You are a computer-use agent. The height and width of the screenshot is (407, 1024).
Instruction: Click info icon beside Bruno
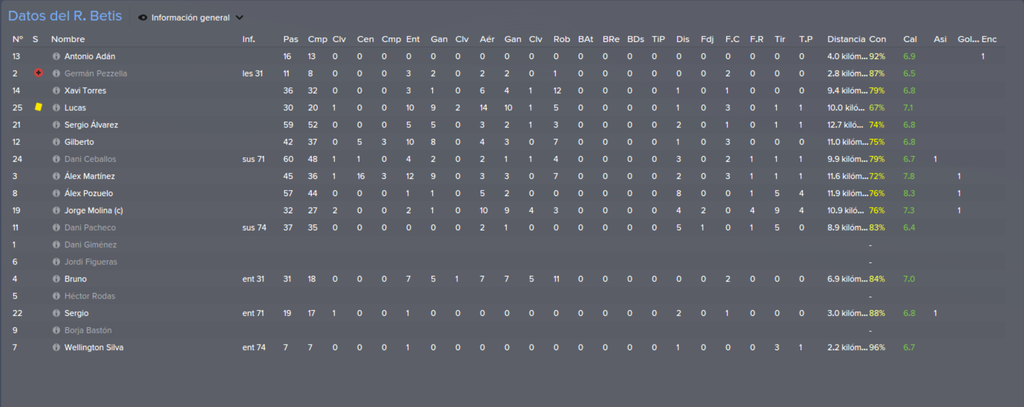(56, 279)
